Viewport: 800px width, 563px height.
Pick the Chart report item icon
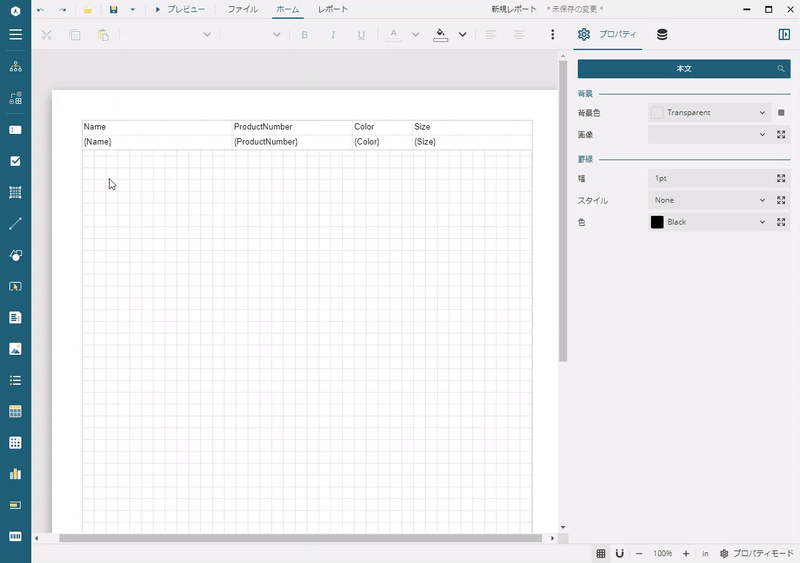click(x=15, y=473)
